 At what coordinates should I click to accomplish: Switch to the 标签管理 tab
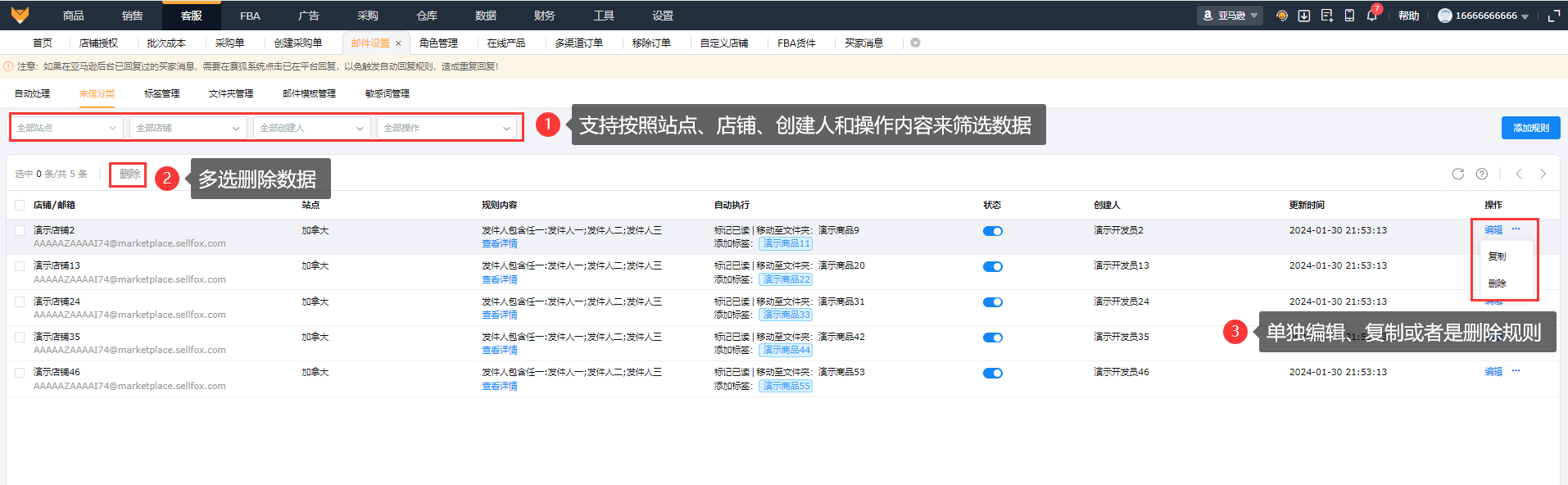coord(161,93)
